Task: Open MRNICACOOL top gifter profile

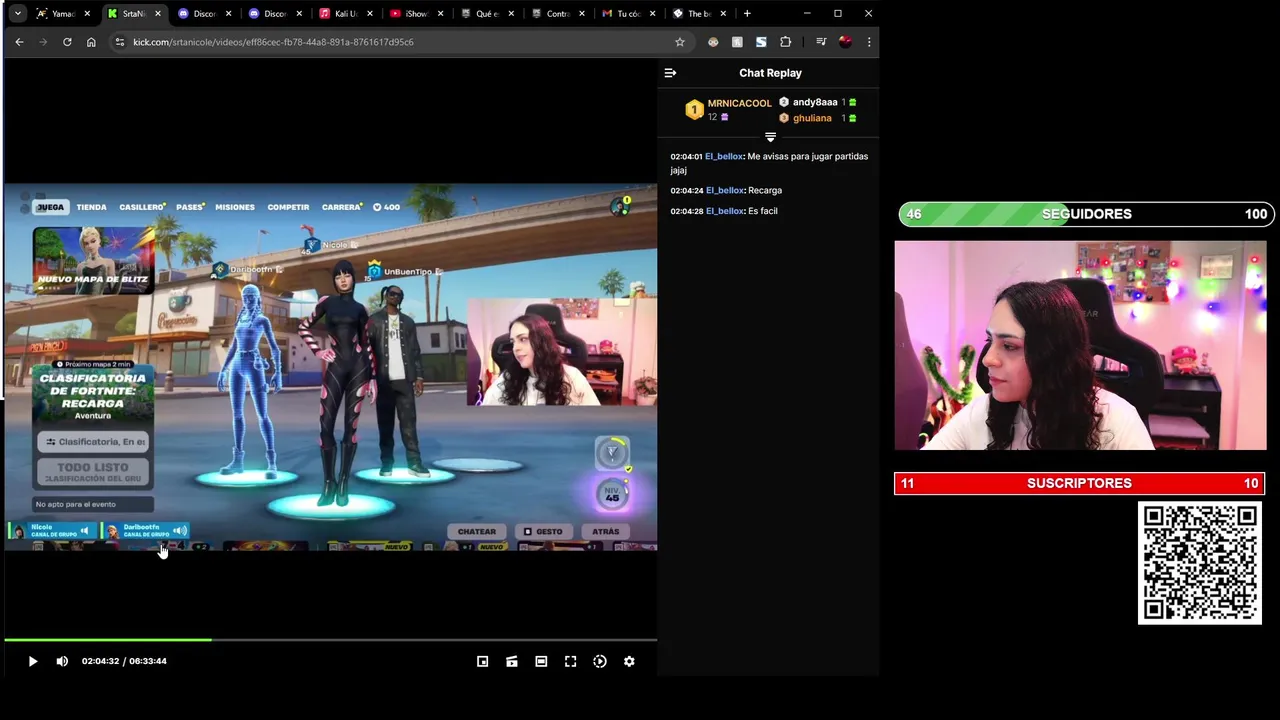Action: 739,103
